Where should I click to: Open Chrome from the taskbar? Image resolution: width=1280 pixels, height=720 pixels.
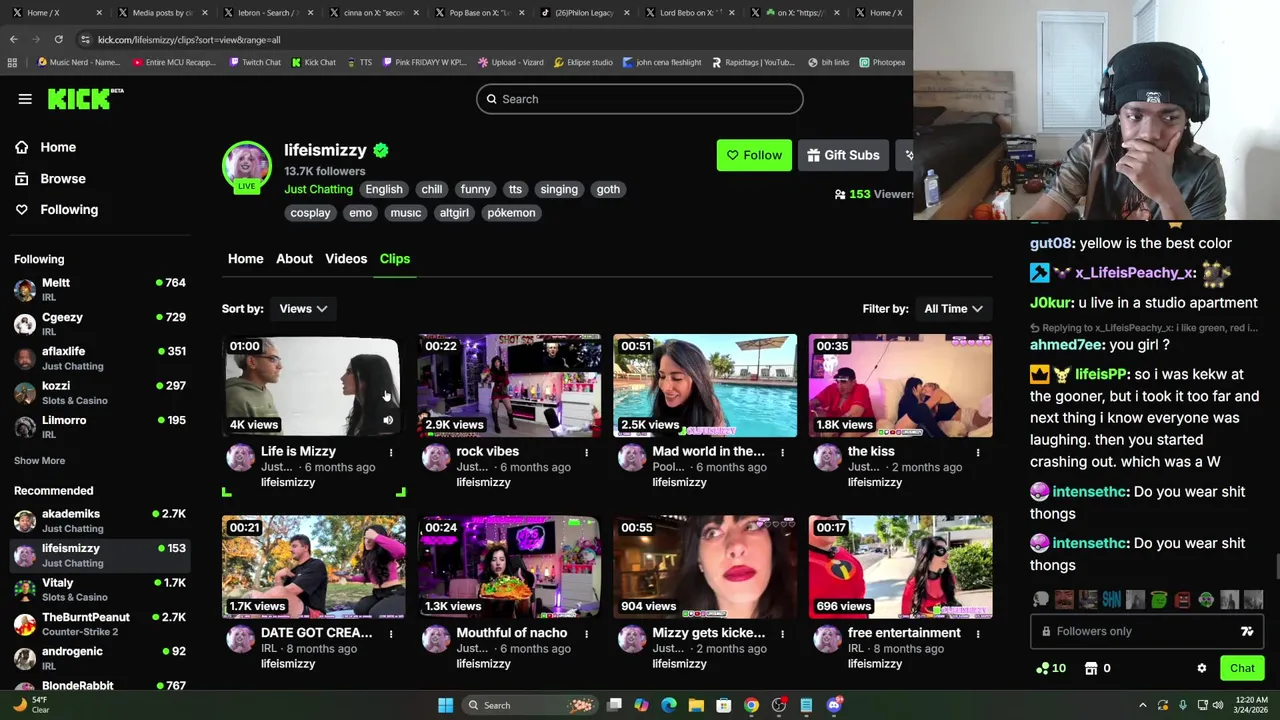(x=751, y=705)
